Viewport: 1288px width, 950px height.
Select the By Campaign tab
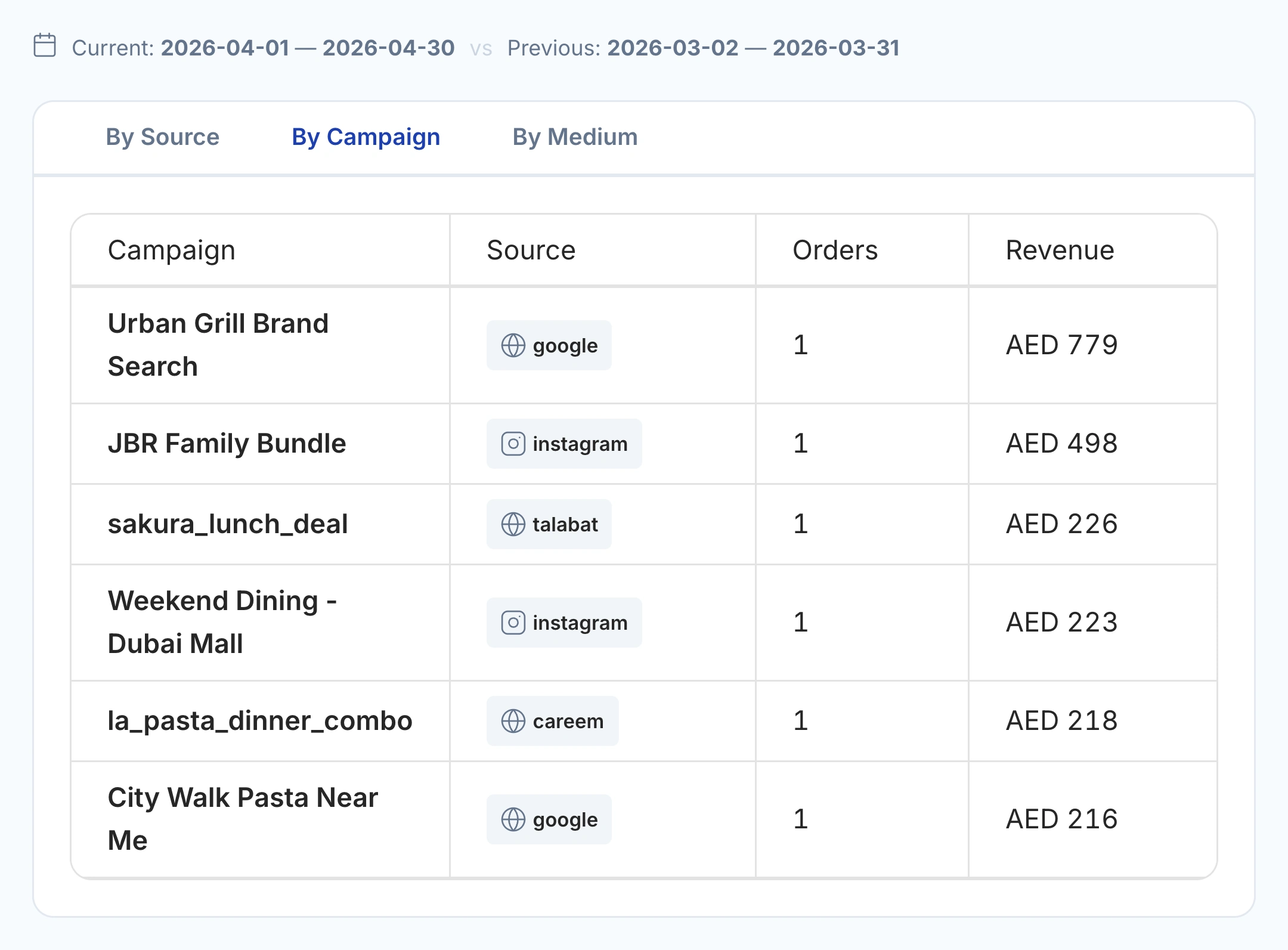366,137
